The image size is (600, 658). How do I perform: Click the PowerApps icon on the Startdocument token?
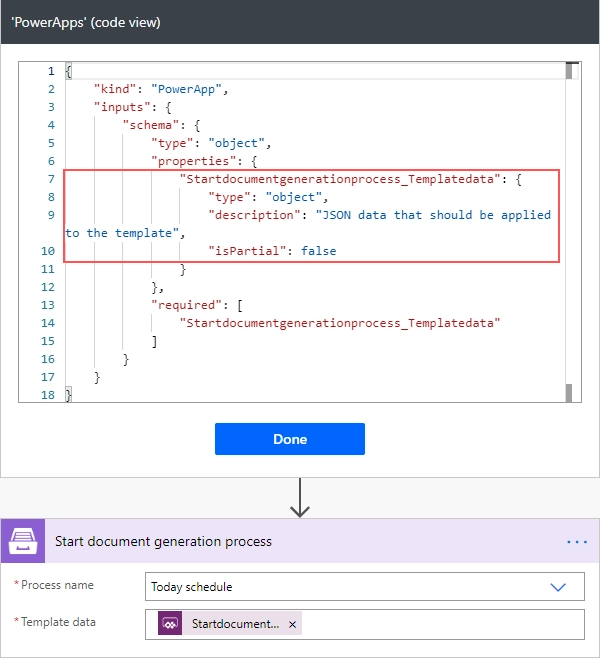170,623
